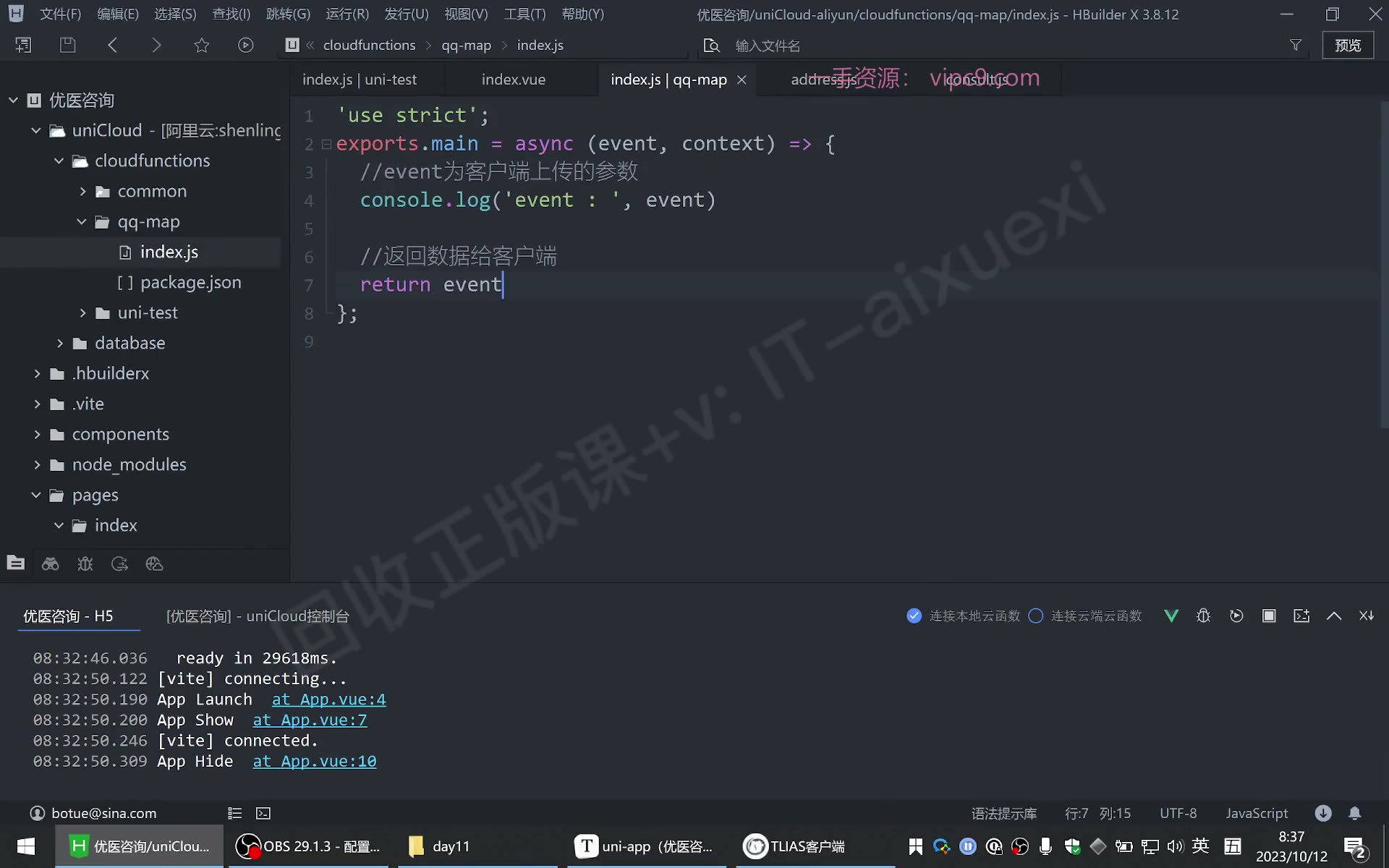Expand the database folder
This screenshot has width=1389, height=868.
pos(59,343)
